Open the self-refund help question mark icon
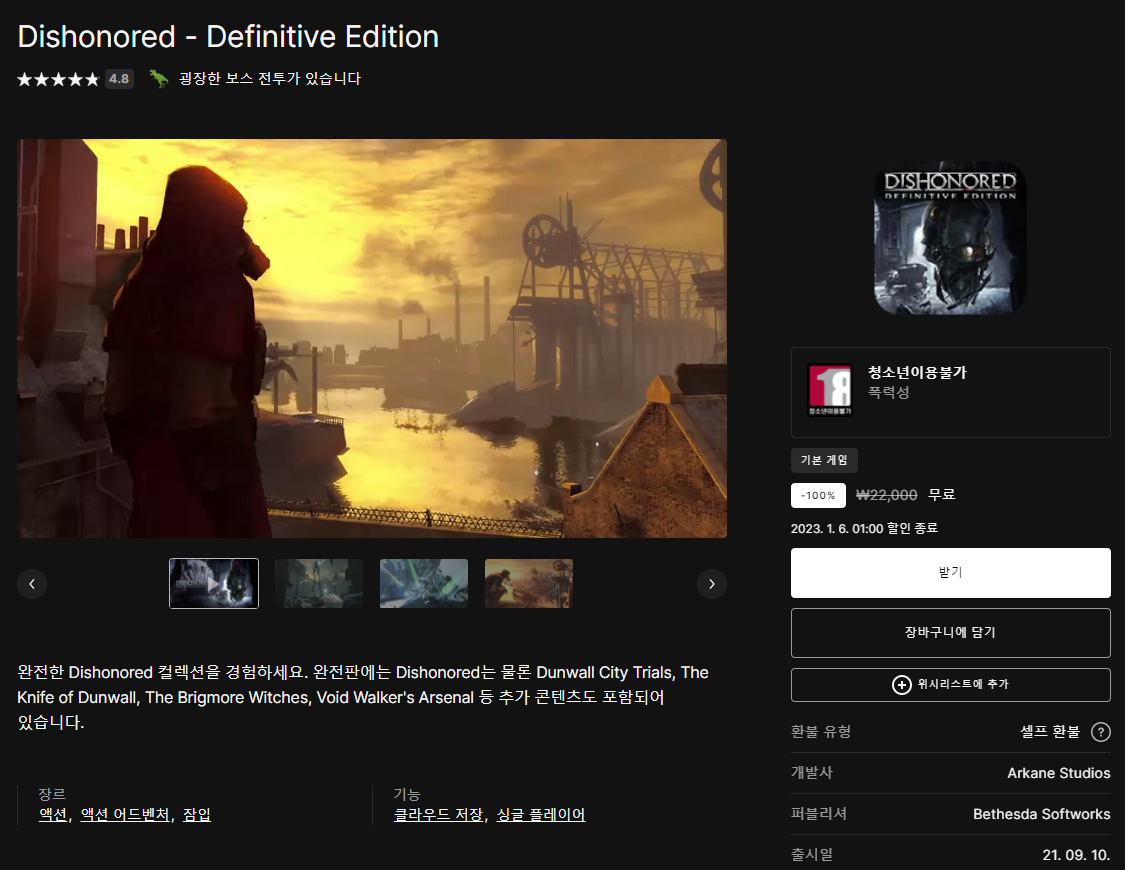 [1101, 732]
